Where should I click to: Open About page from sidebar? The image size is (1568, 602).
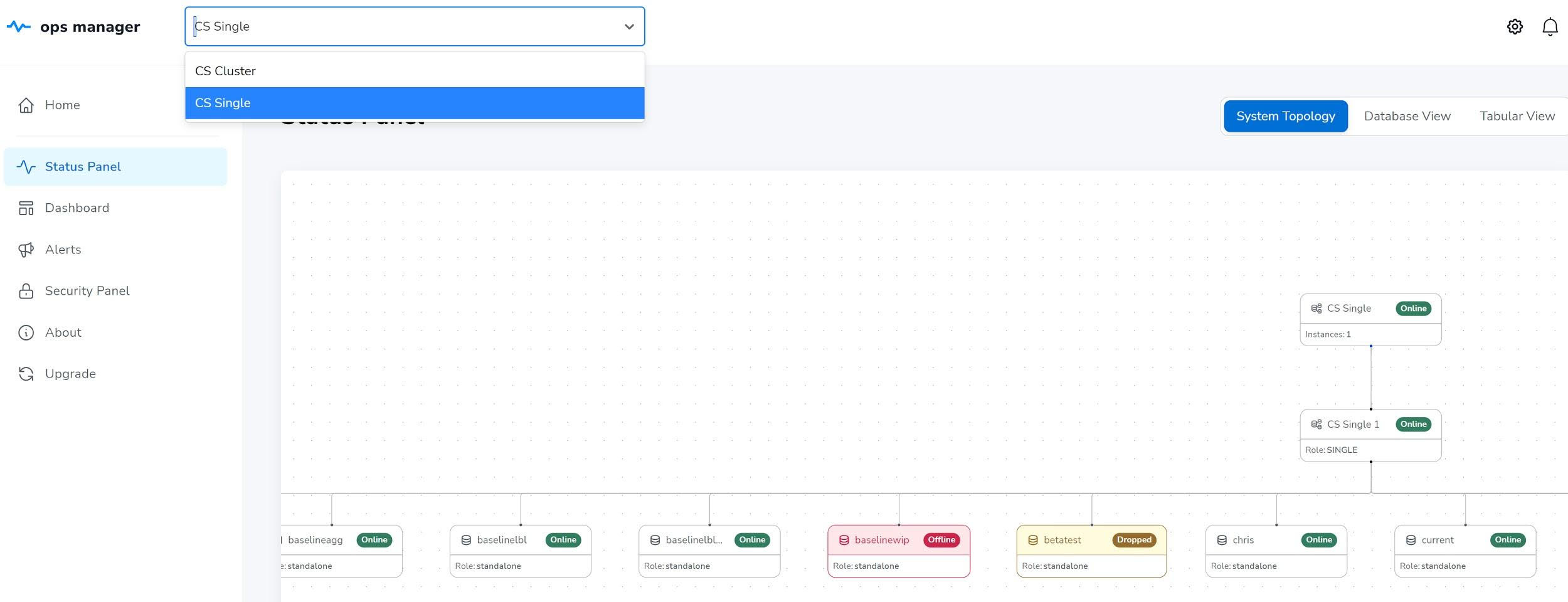[115, 332]
